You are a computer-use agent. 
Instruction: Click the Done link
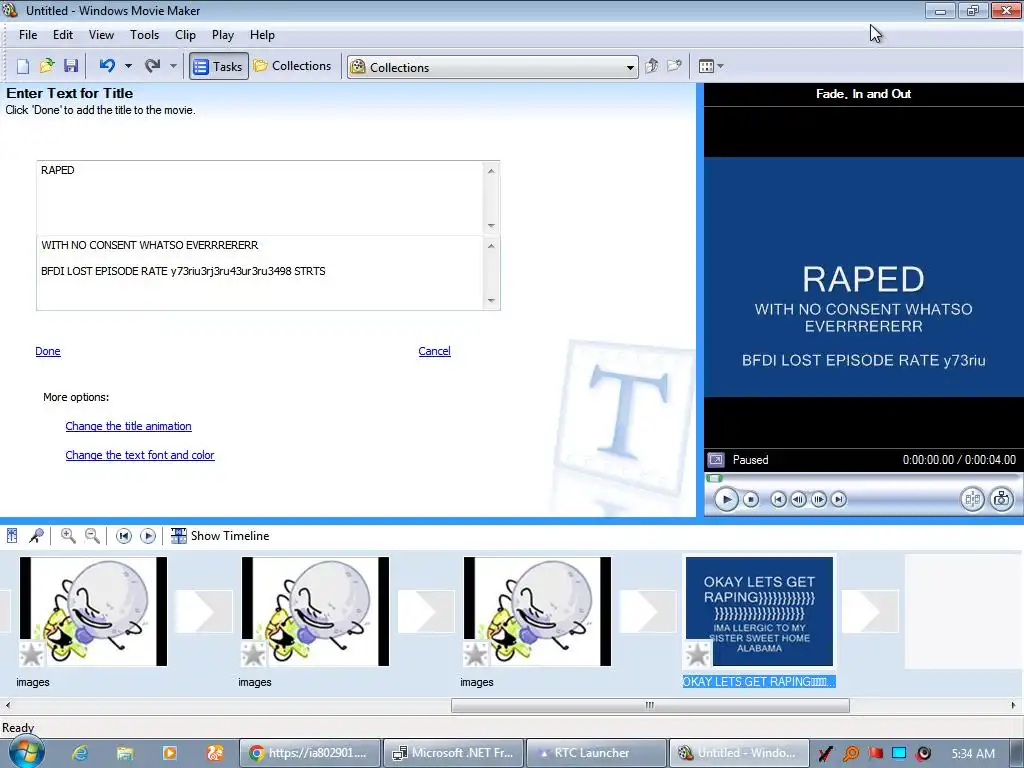48,351
